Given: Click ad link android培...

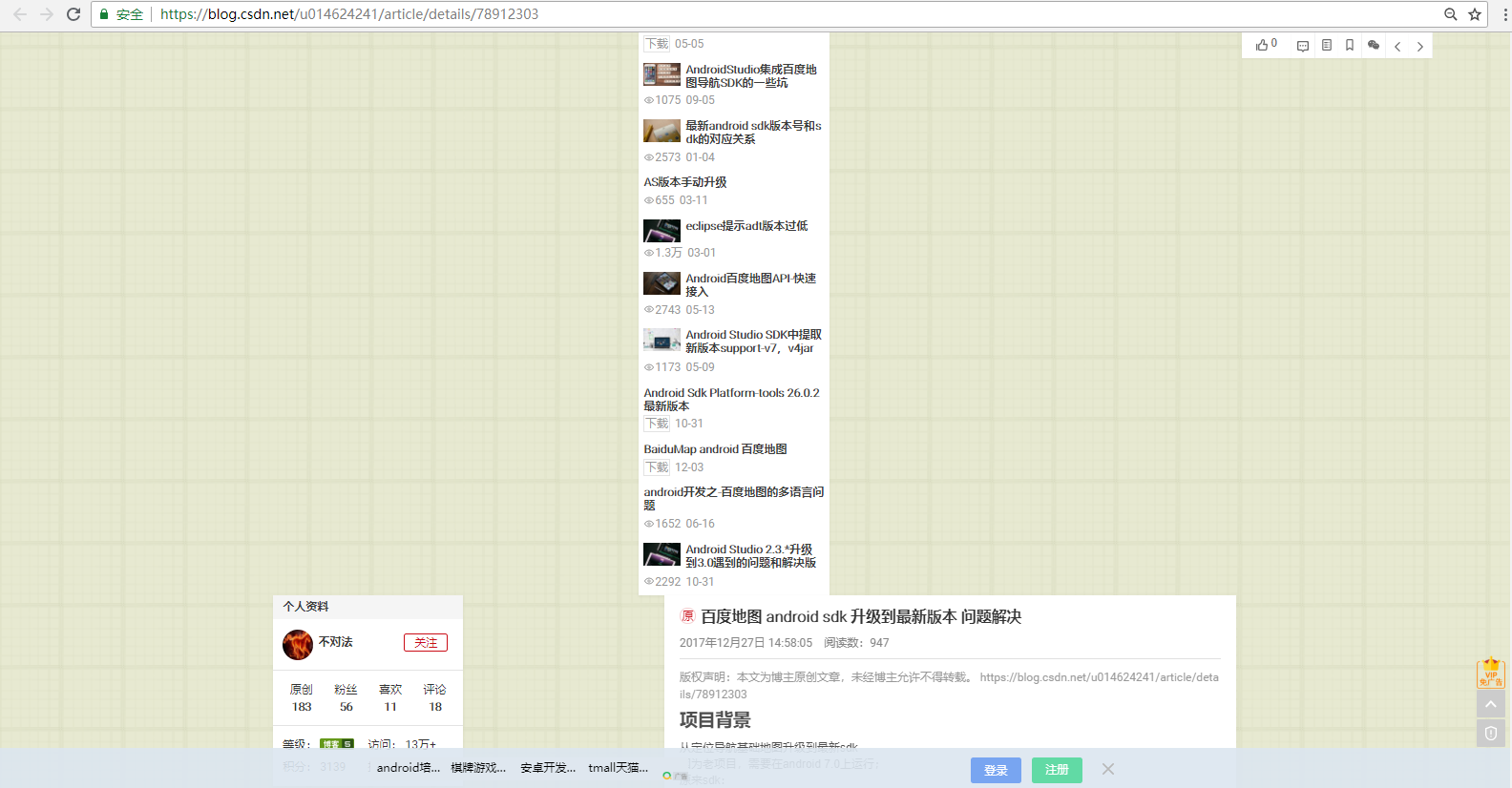Looking at the screenshot, I should coord(409,768).
